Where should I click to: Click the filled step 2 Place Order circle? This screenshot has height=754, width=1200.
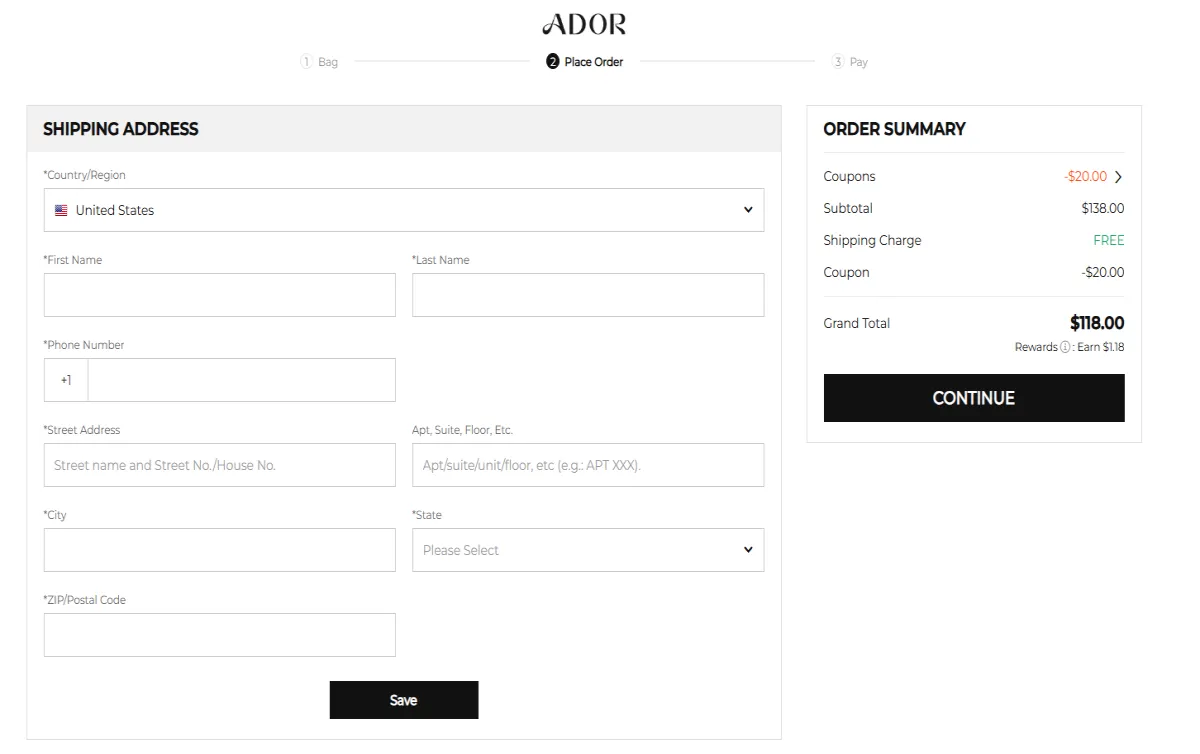click(x=553, y=61)
